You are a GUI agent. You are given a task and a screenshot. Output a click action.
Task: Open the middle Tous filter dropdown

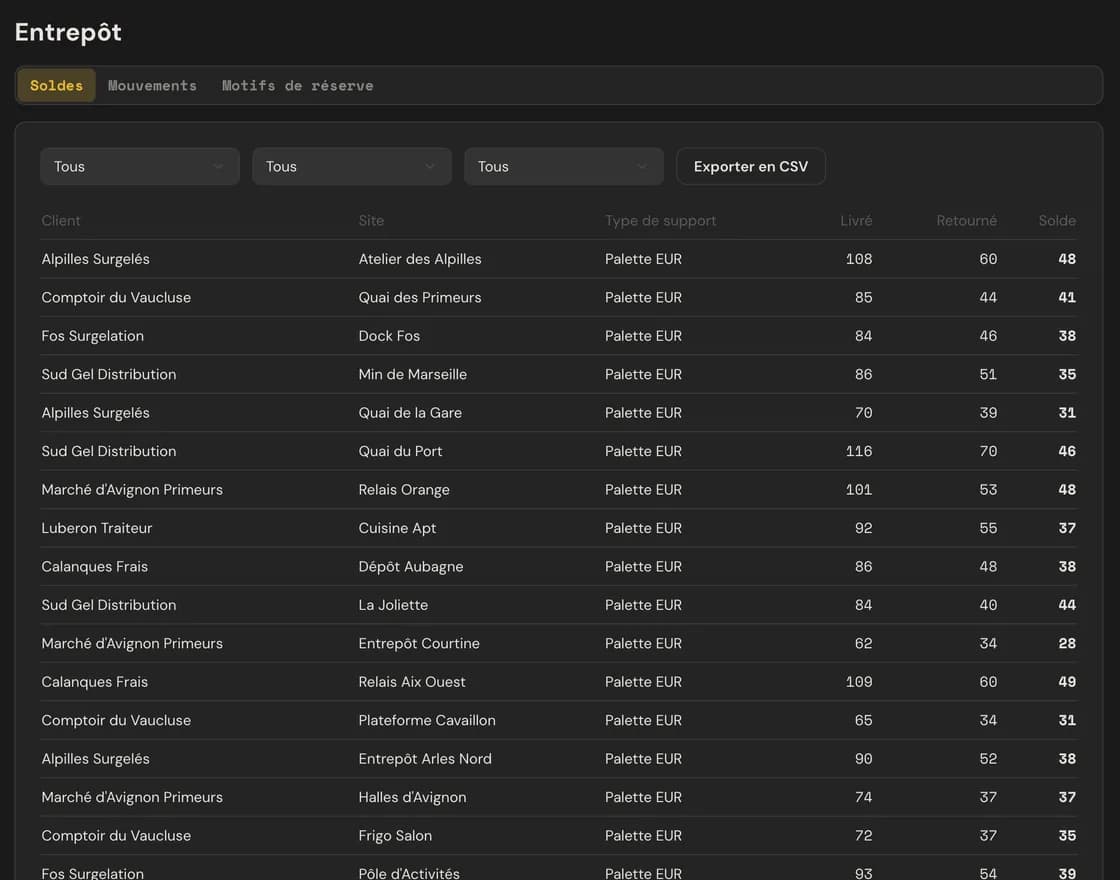352,166
